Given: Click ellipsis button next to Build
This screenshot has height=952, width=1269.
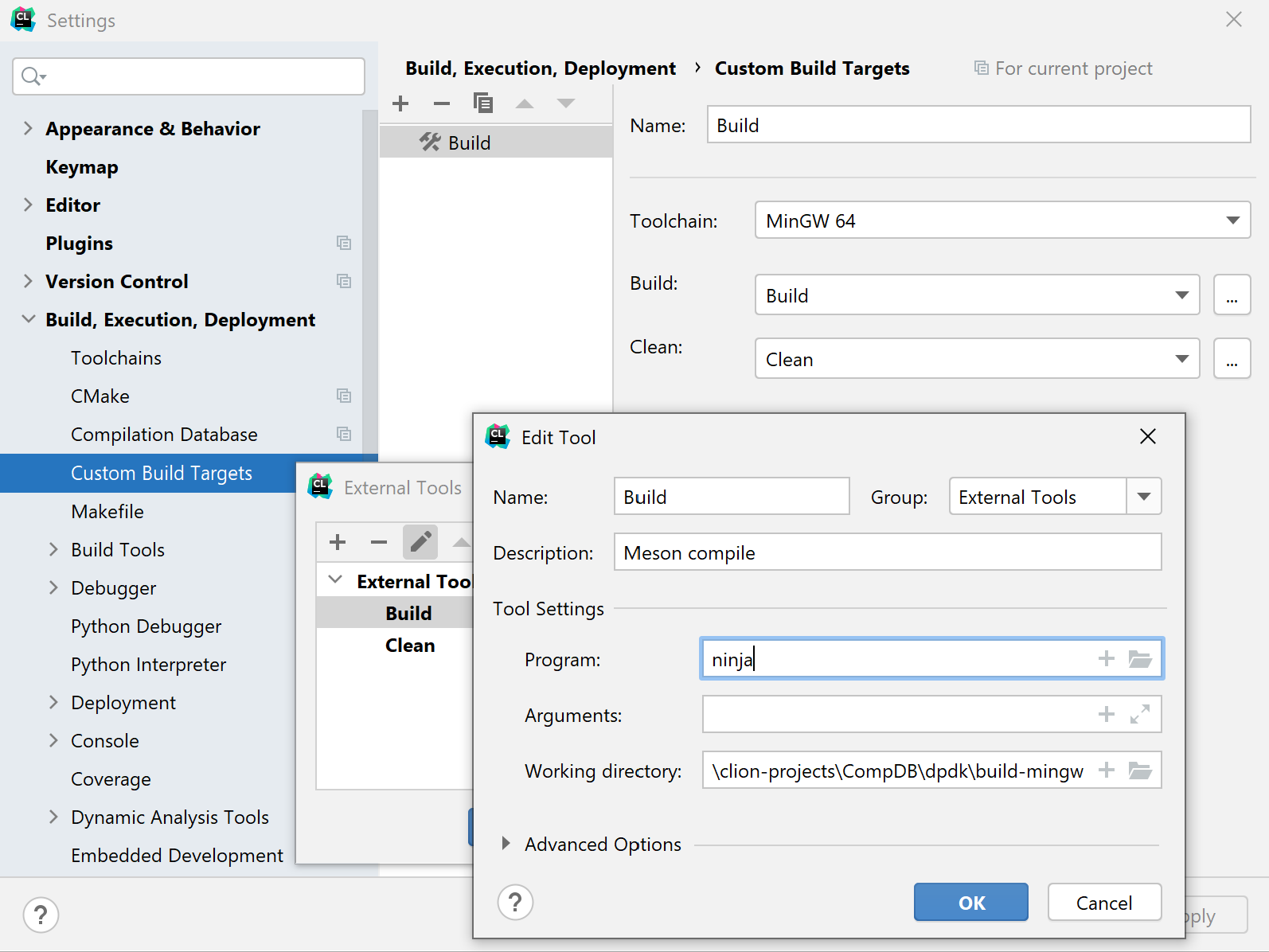Looking at the screenshot, I should [x=1232, y=295].
